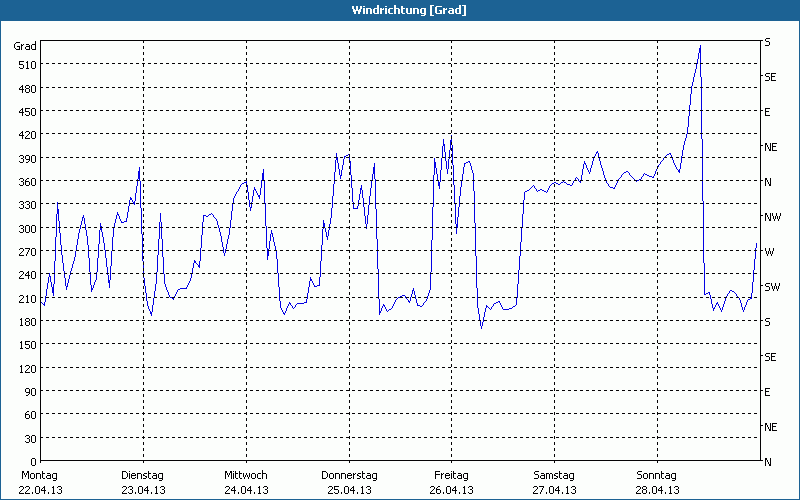The height and width of the screenshot is (500, 800).
Task: Click the 'SE' compass label level with 480
Action: coord(770,78)
